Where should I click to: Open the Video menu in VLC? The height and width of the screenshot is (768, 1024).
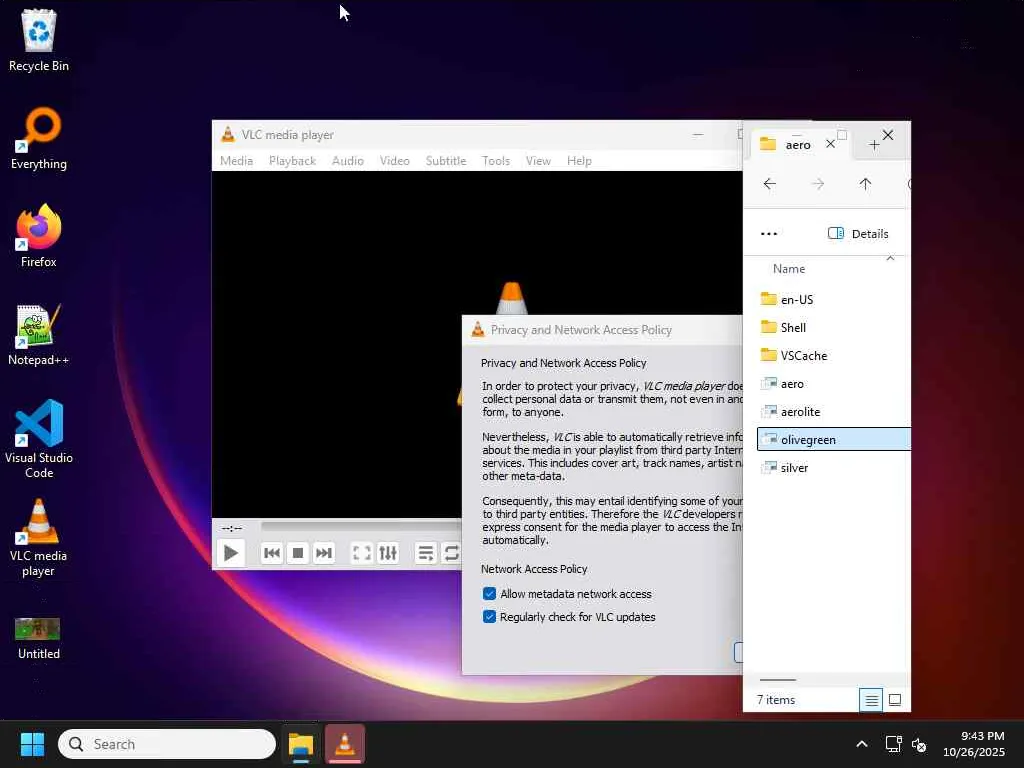394,161
